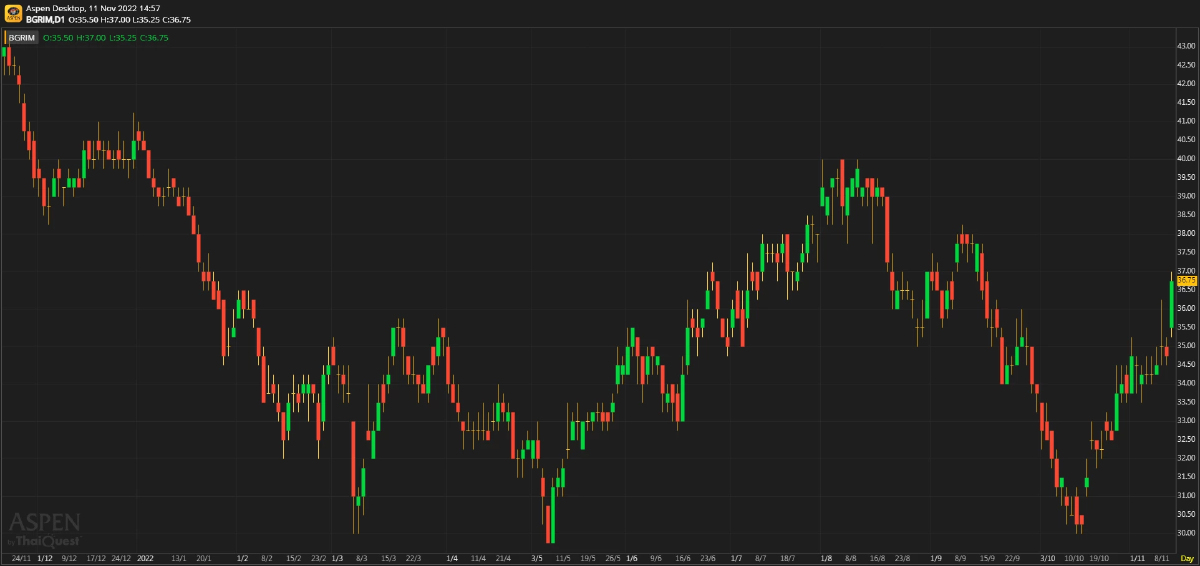Click the Aspen logo icon
The height and width of the screenshot is (566, 1200).
[x=12, y=12]
